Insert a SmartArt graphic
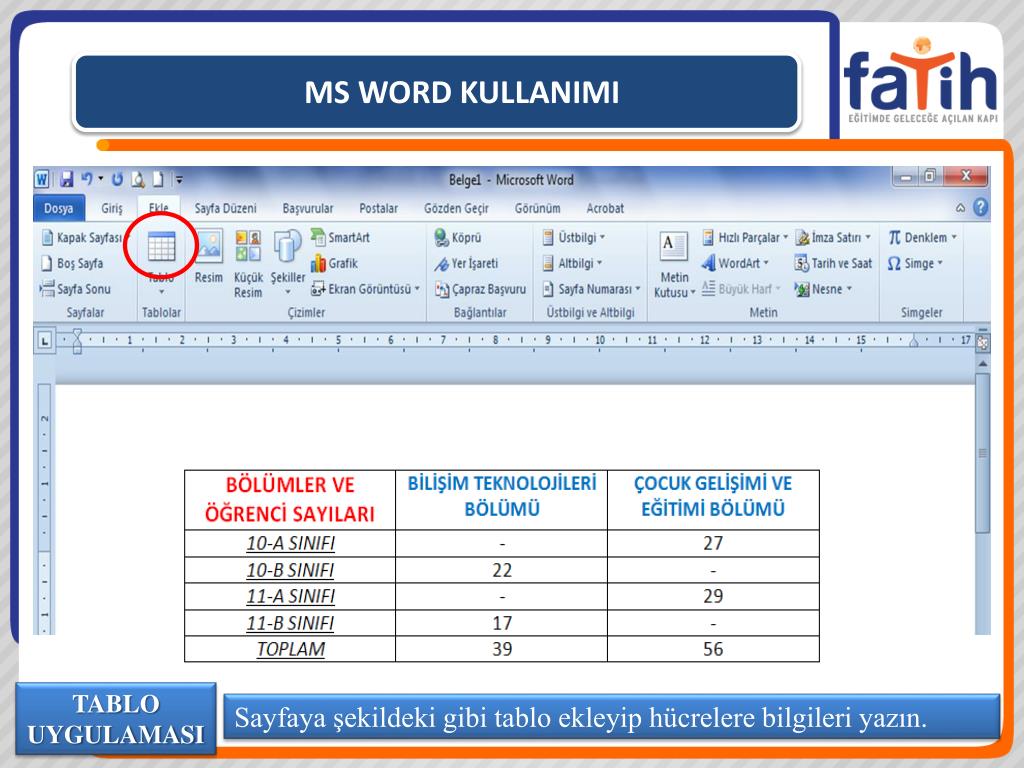1024x768 pixels. point(340,237)
